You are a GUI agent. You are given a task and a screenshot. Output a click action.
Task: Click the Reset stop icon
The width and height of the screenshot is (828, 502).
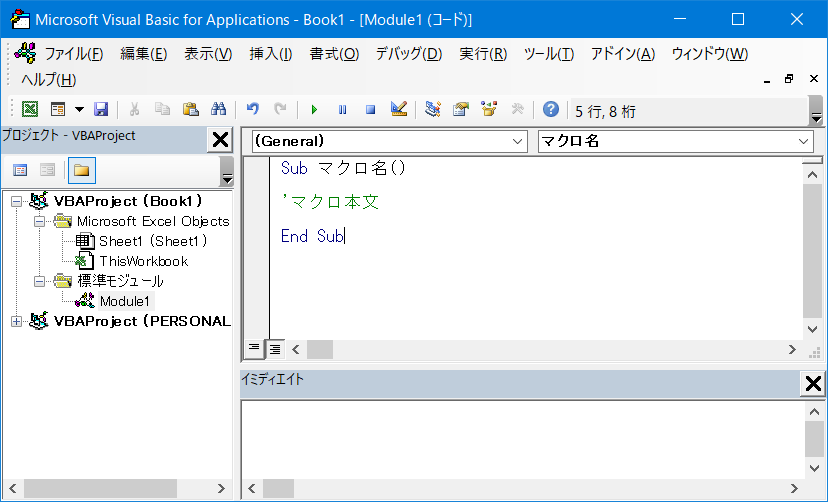(x=370, y=109)
